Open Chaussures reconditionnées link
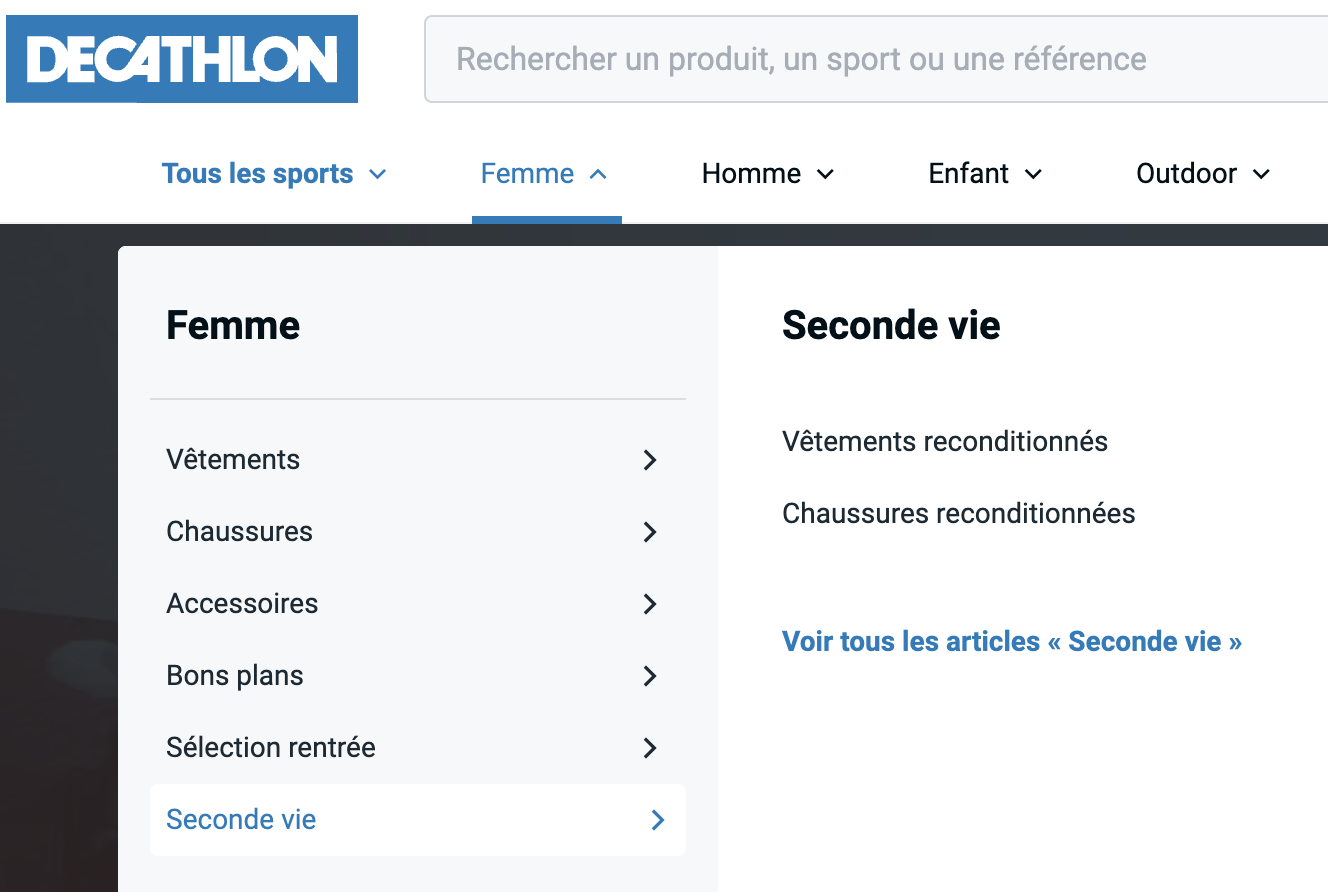 point(959,513)
